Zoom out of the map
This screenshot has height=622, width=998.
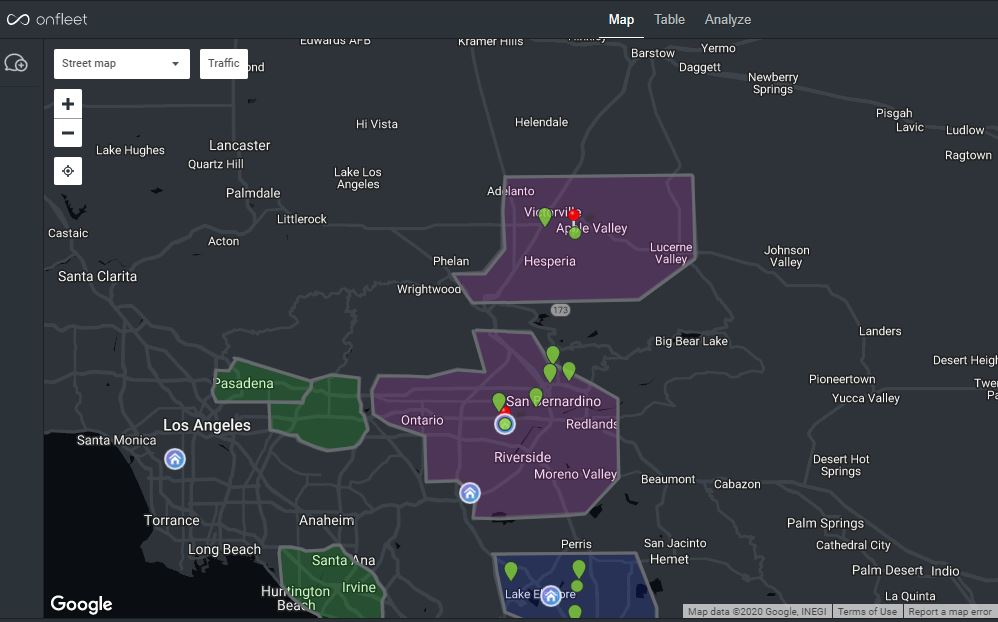click(68, 133)
